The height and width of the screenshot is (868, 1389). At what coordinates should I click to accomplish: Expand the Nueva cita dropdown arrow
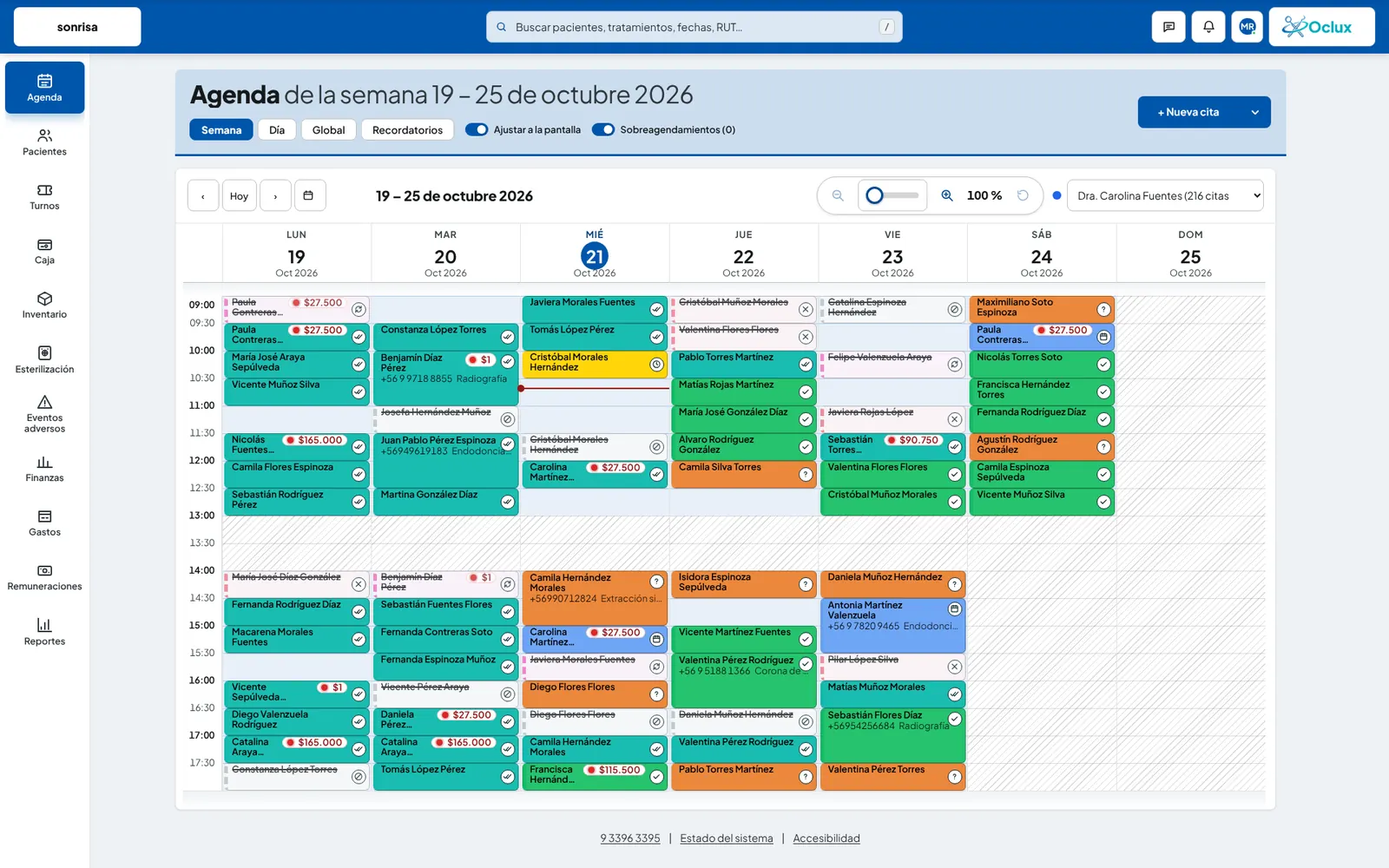[x=1254, y=112]
